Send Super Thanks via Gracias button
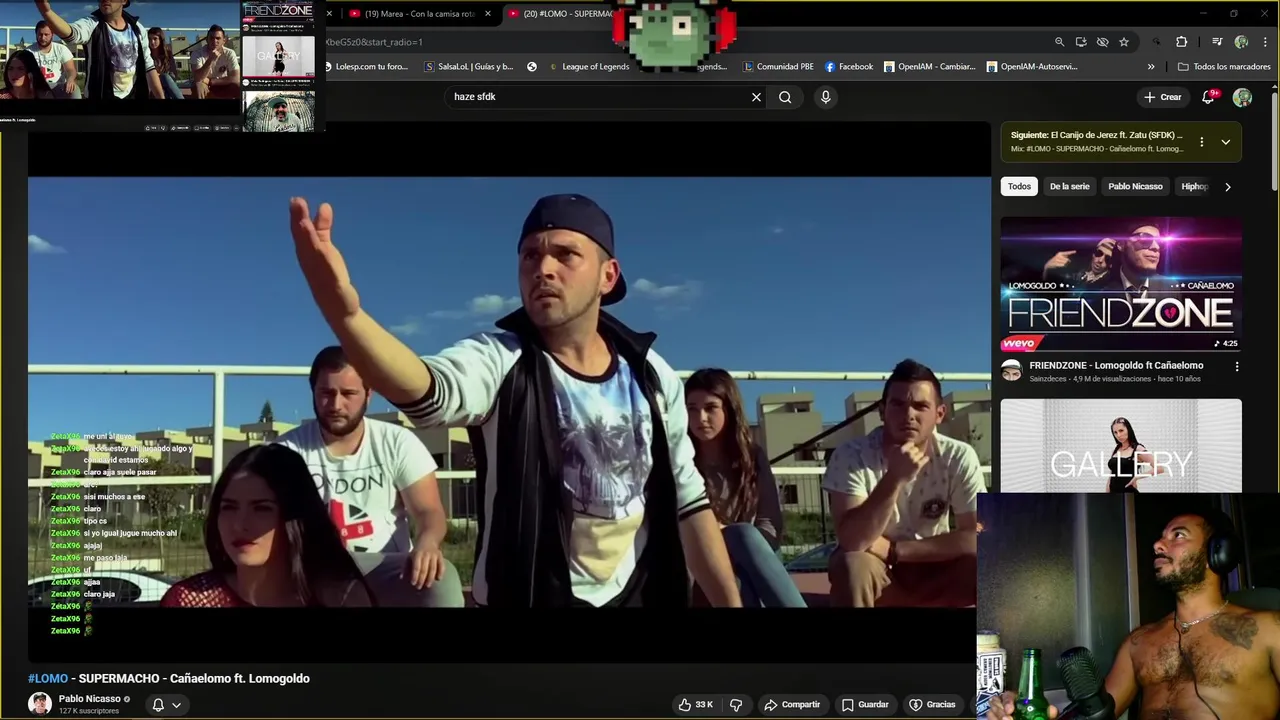1280x720 pixels. [932, 704]
